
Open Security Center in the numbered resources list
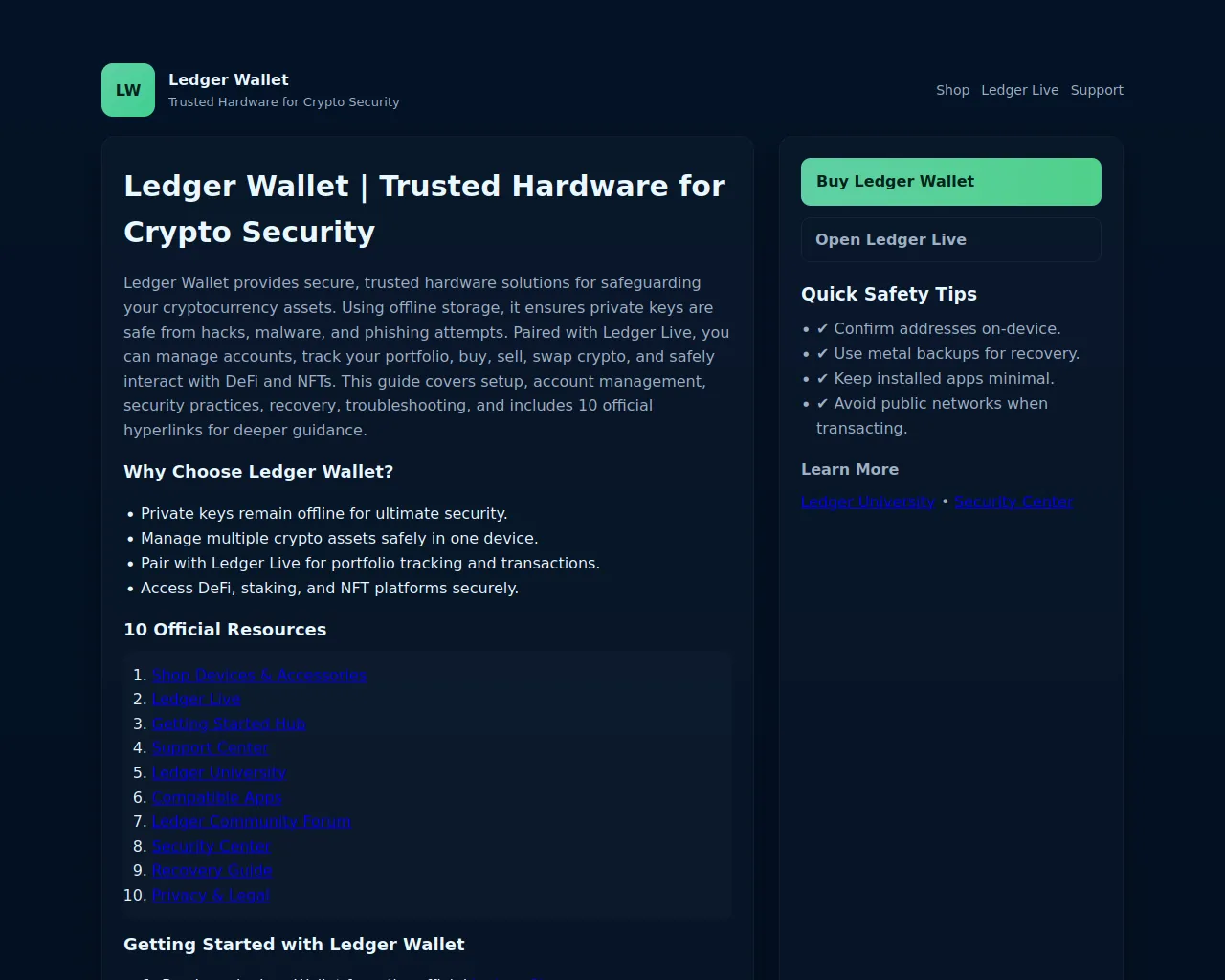212,846
